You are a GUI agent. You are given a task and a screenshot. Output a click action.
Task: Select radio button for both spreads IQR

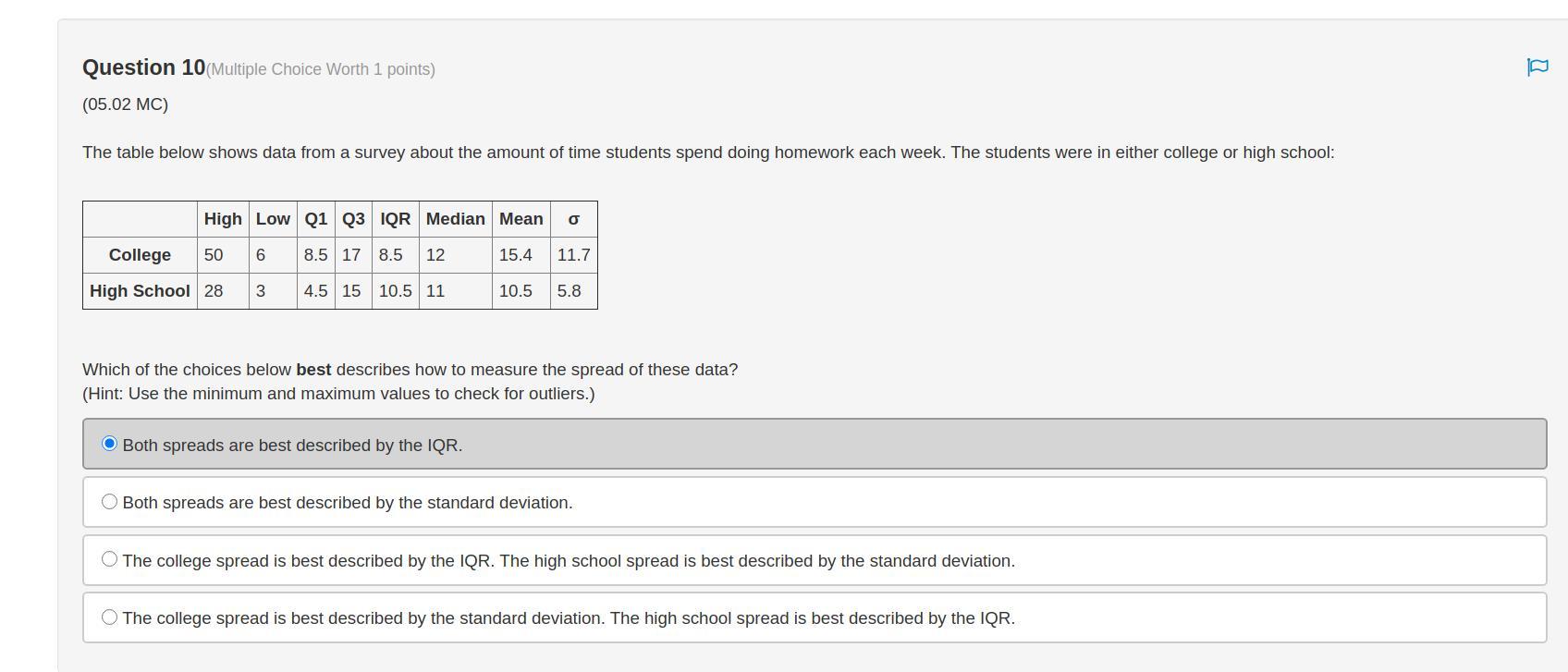(x=109, y=444)
